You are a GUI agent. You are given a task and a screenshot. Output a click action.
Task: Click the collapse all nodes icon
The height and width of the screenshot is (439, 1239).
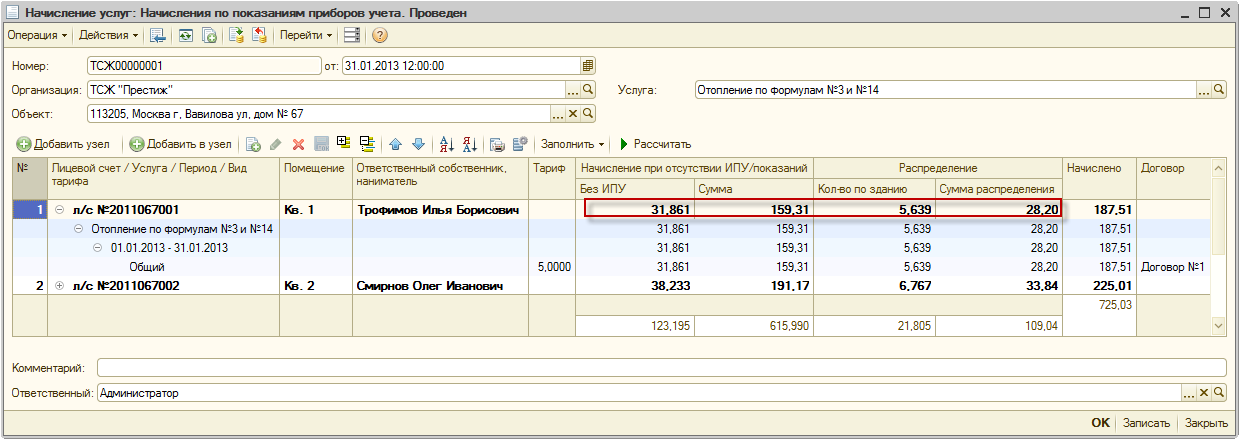coord(367,144)
